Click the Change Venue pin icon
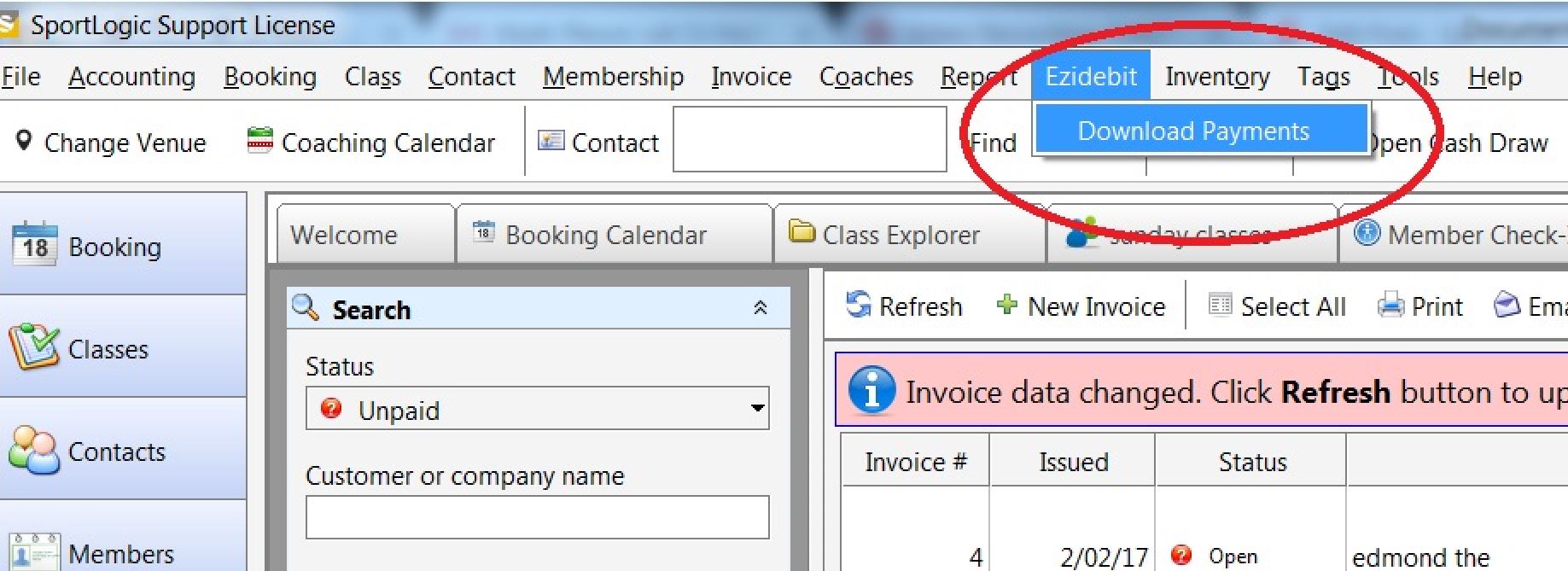Screen dimensions: 1568x571 [x=24, y=141]
